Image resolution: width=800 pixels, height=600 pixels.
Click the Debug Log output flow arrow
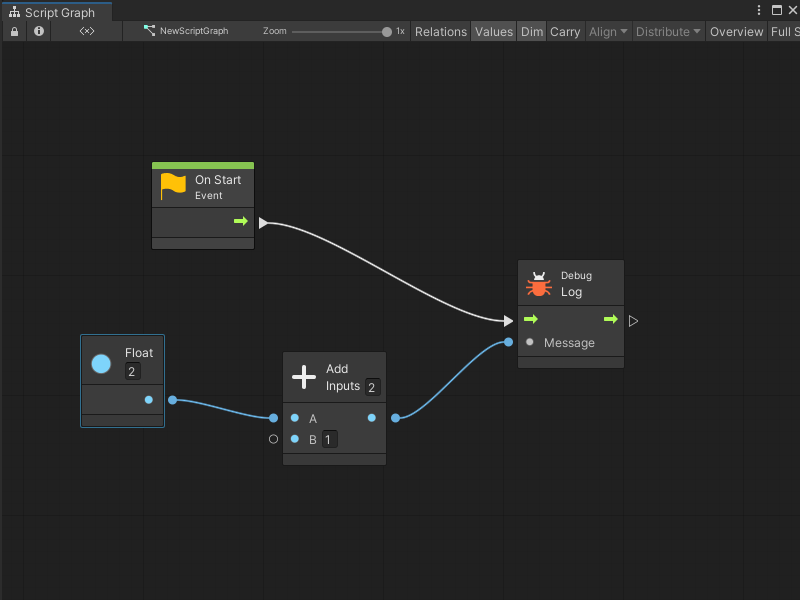[x=610, y=320]
